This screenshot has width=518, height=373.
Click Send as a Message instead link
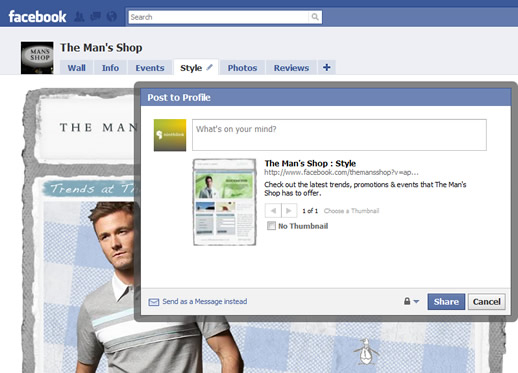[x=205, y=302]
